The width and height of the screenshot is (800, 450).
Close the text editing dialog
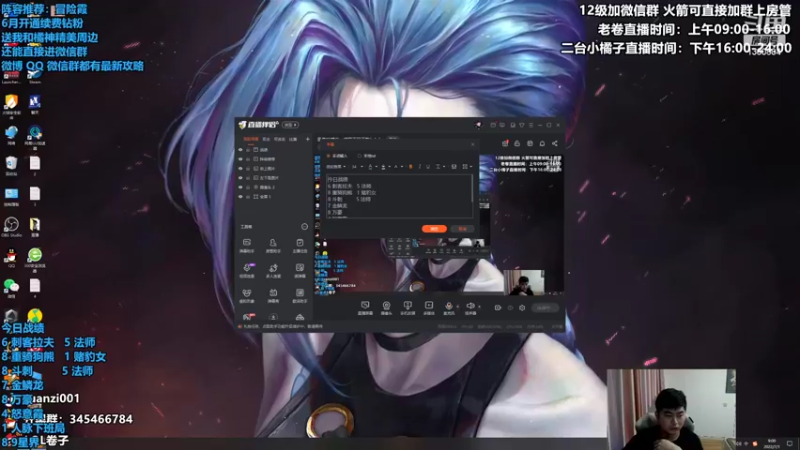coord(472,145)
